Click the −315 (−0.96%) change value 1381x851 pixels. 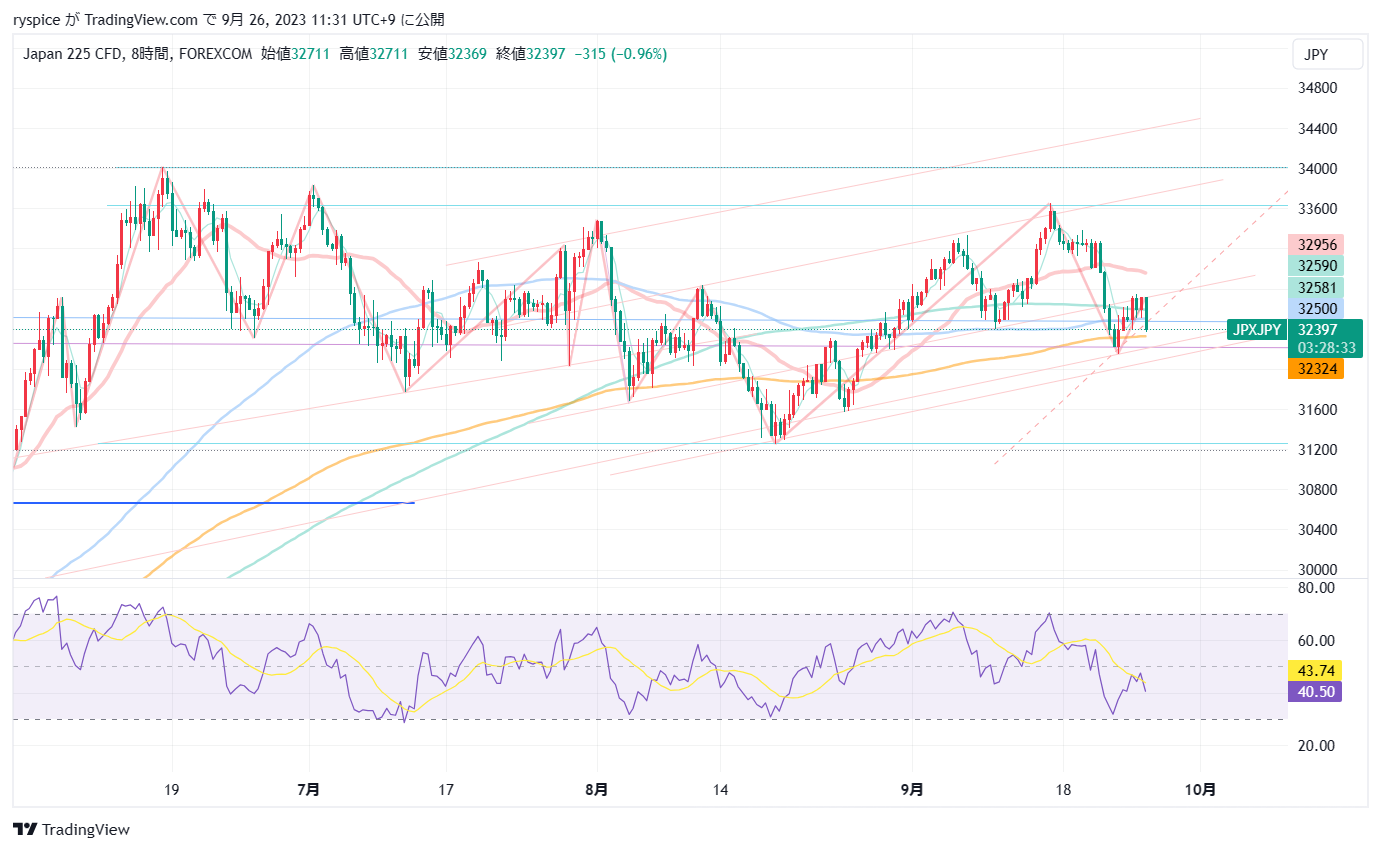coord(620,54)
